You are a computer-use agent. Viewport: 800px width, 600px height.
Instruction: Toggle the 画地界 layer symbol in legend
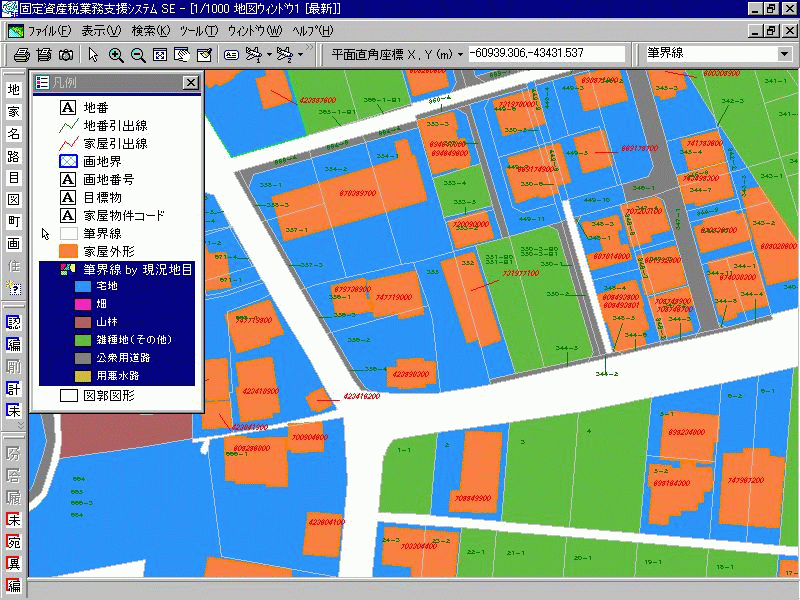coord(68,160)
